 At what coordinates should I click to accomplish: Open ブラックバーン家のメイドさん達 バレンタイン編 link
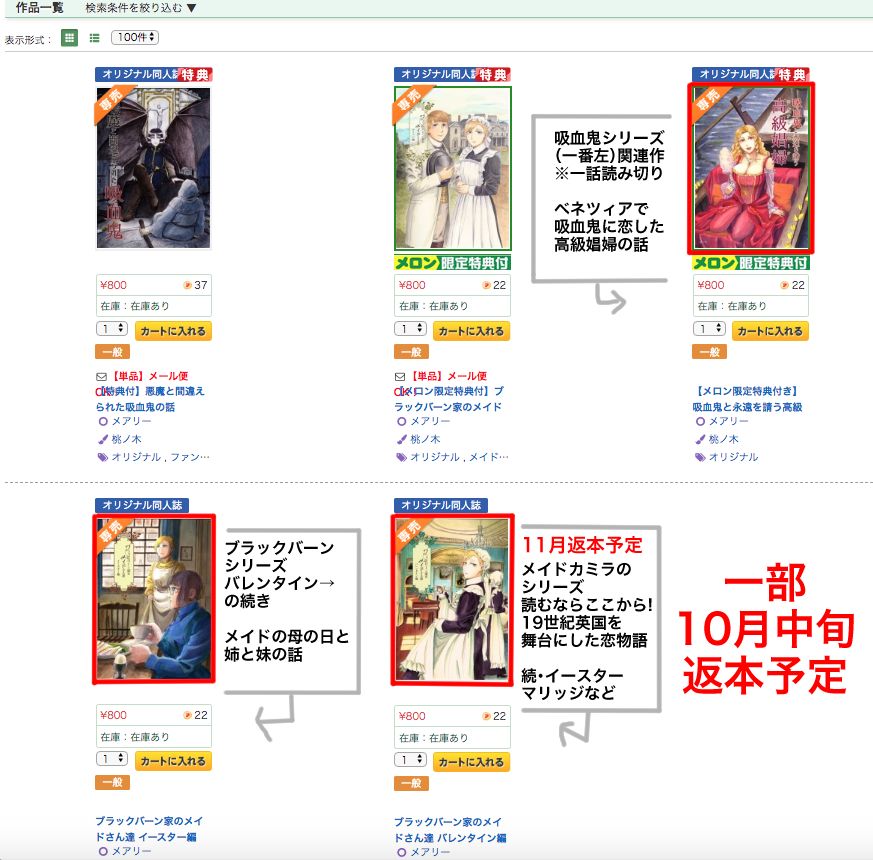[450, 830]
